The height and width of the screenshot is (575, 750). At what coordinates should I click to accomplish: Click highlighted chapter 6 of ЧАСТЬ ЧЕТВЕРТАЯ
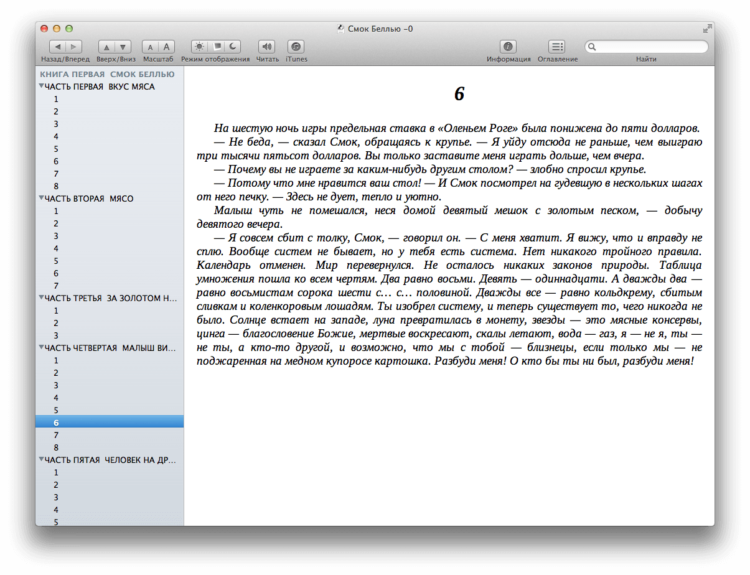click(110, 422)
